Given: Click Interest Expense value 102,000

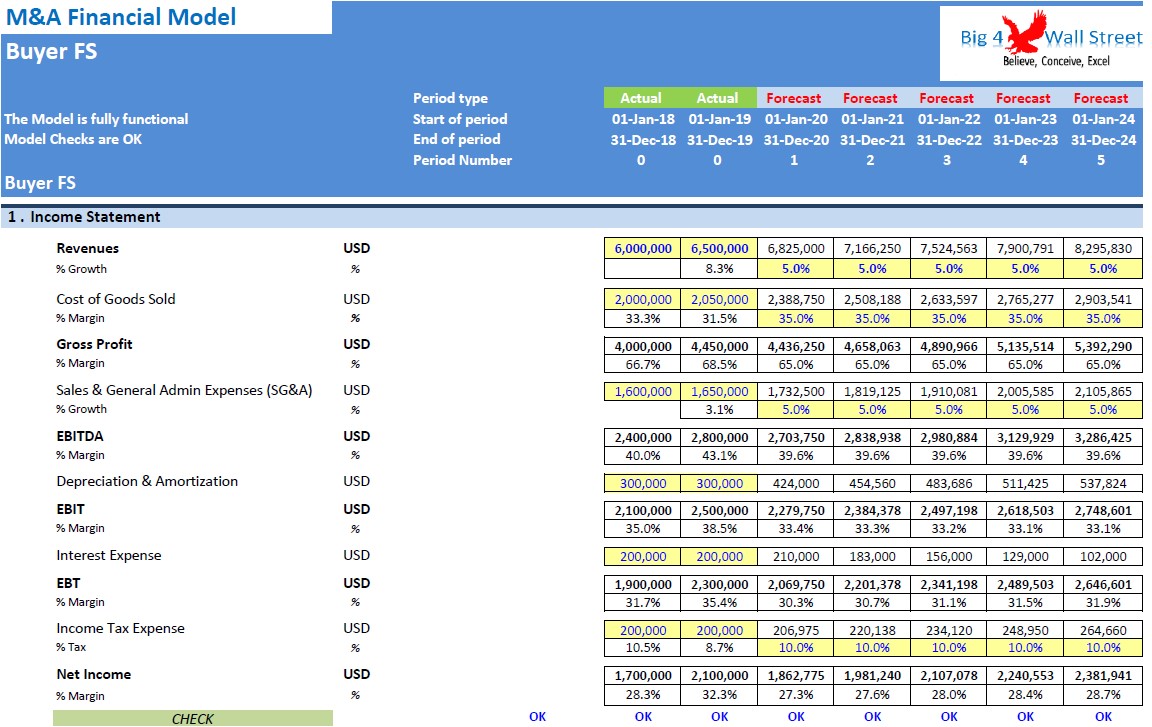Looking at the screenshot, I should click(1103, 557).
